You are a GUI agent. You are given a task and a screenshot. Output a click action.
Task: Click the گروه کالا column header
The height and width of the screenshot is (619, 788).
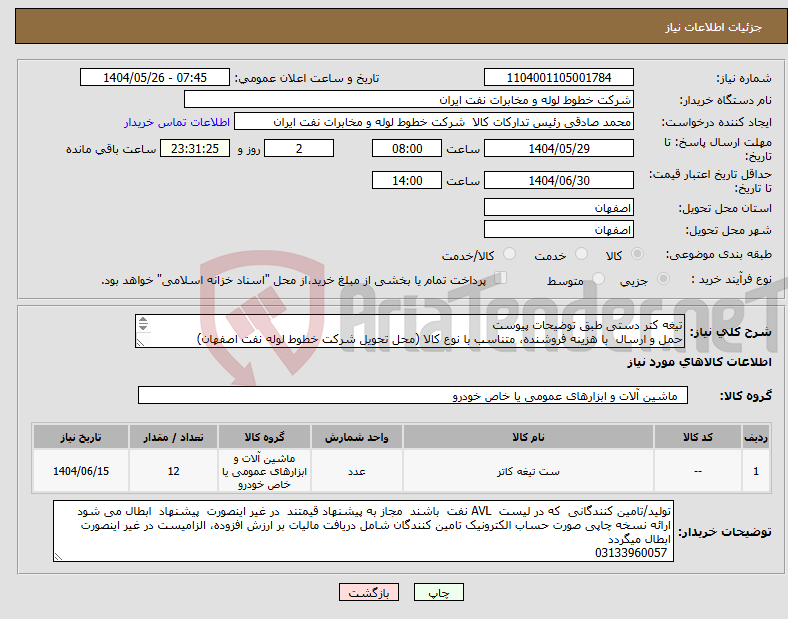(x=264, y=437)
